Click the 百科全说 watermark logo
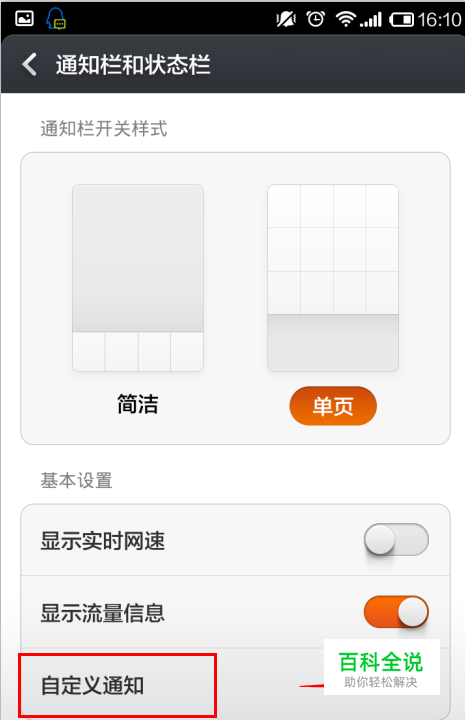The image size is (465, 720). coord(381,667)
